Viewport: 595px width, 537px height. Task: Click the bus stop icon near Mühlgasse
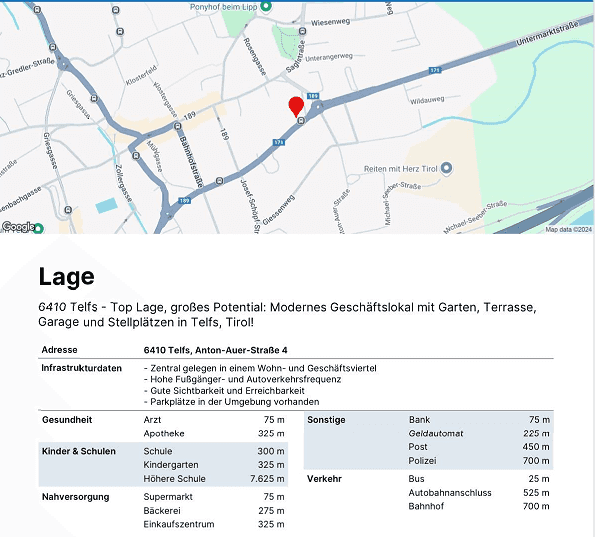(136, 156)
